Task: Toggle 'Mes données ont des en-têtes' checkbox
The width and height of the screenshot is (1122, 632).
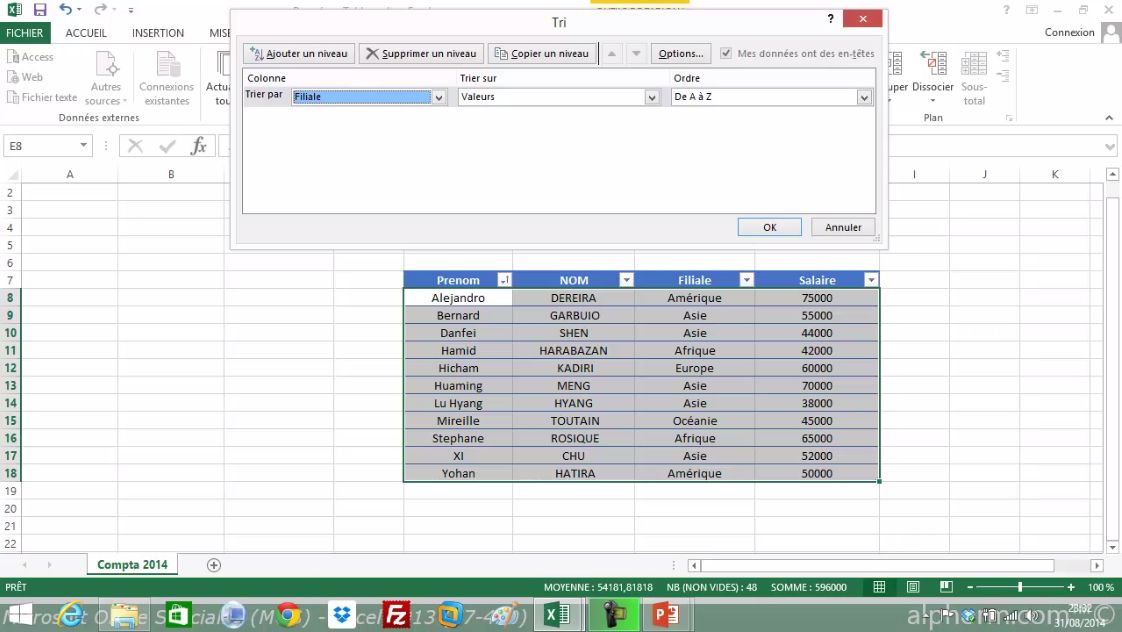Action: point(726,54)
